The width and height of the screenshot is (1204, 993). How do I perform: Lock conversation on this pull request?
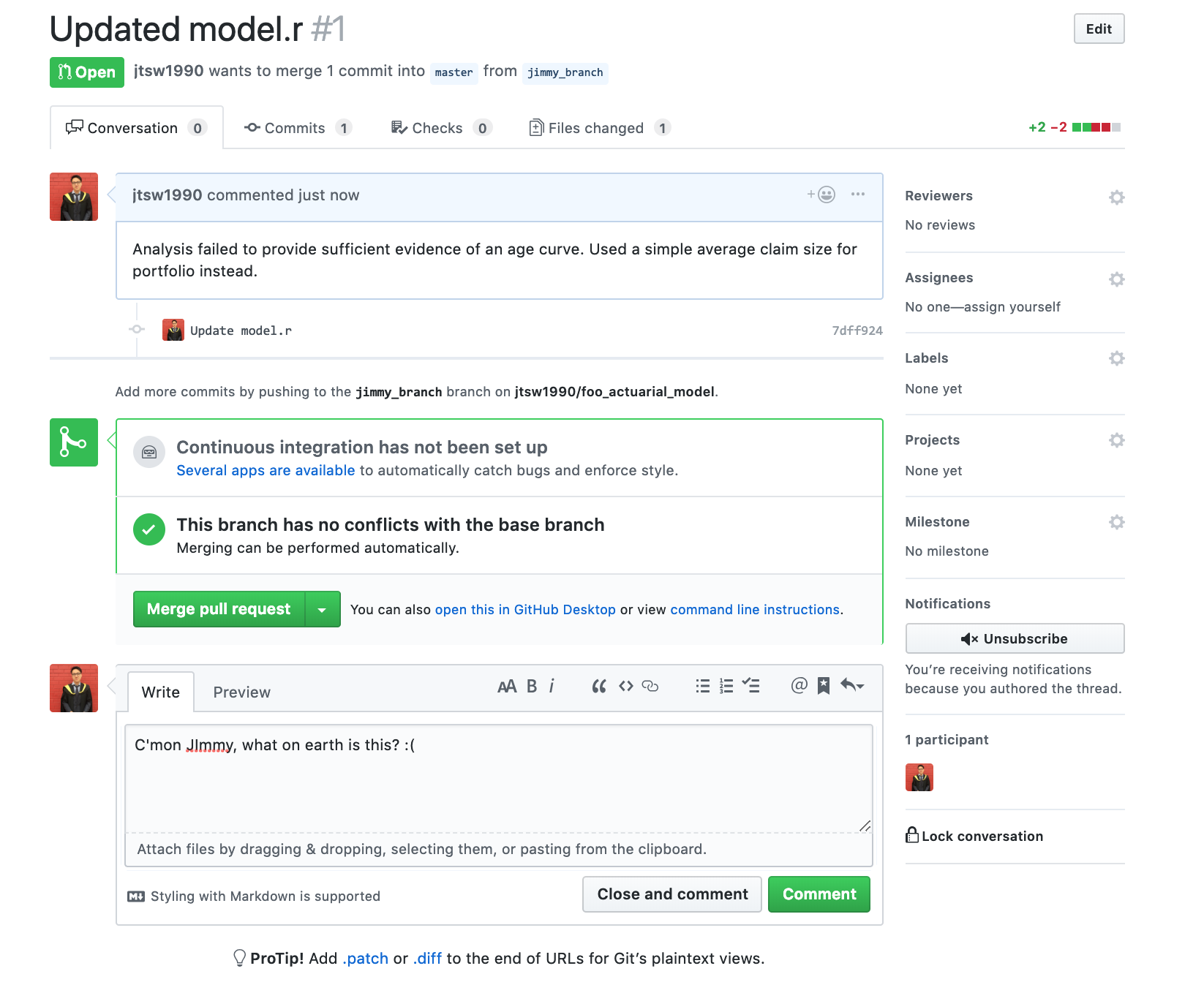point(974,836)
